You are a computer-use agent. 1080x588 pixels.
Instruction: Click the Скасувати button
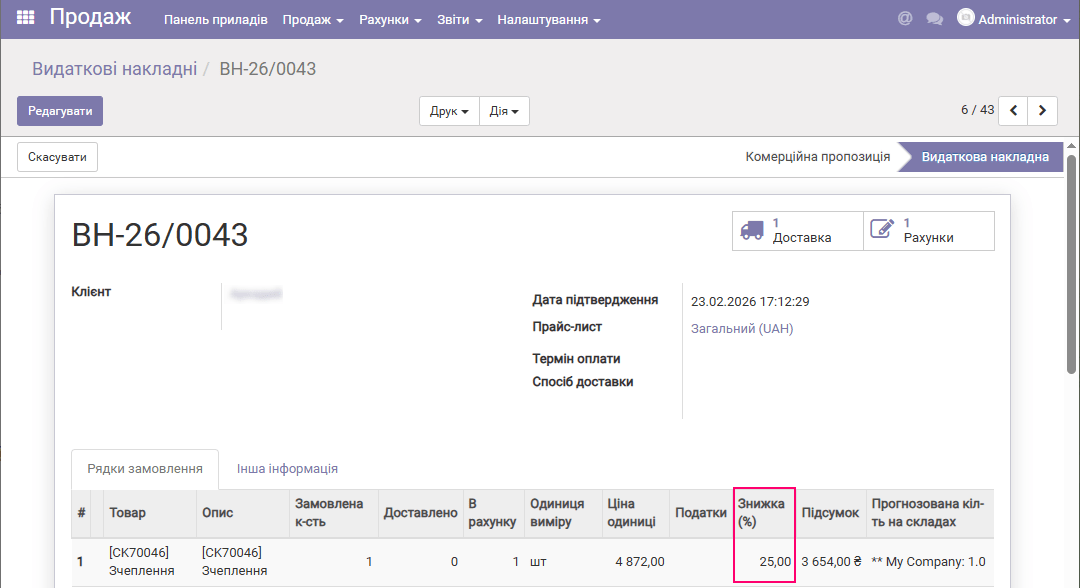click(56, 156)
